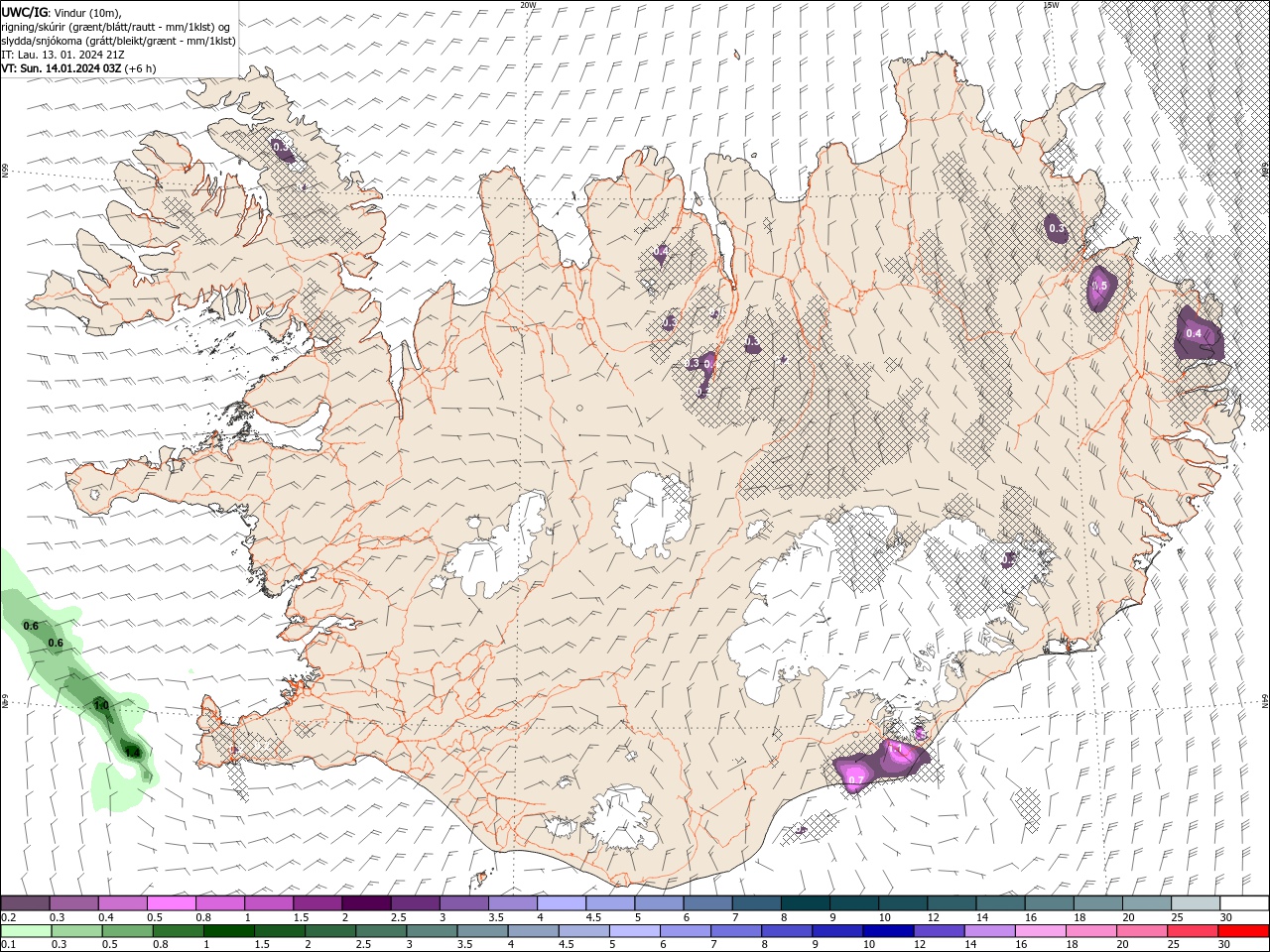Pick the darkest purple swatch between 2 and 2.5, upper scale
The image size is (1270, 952).
pyautogui.click(x=367, y=903)
